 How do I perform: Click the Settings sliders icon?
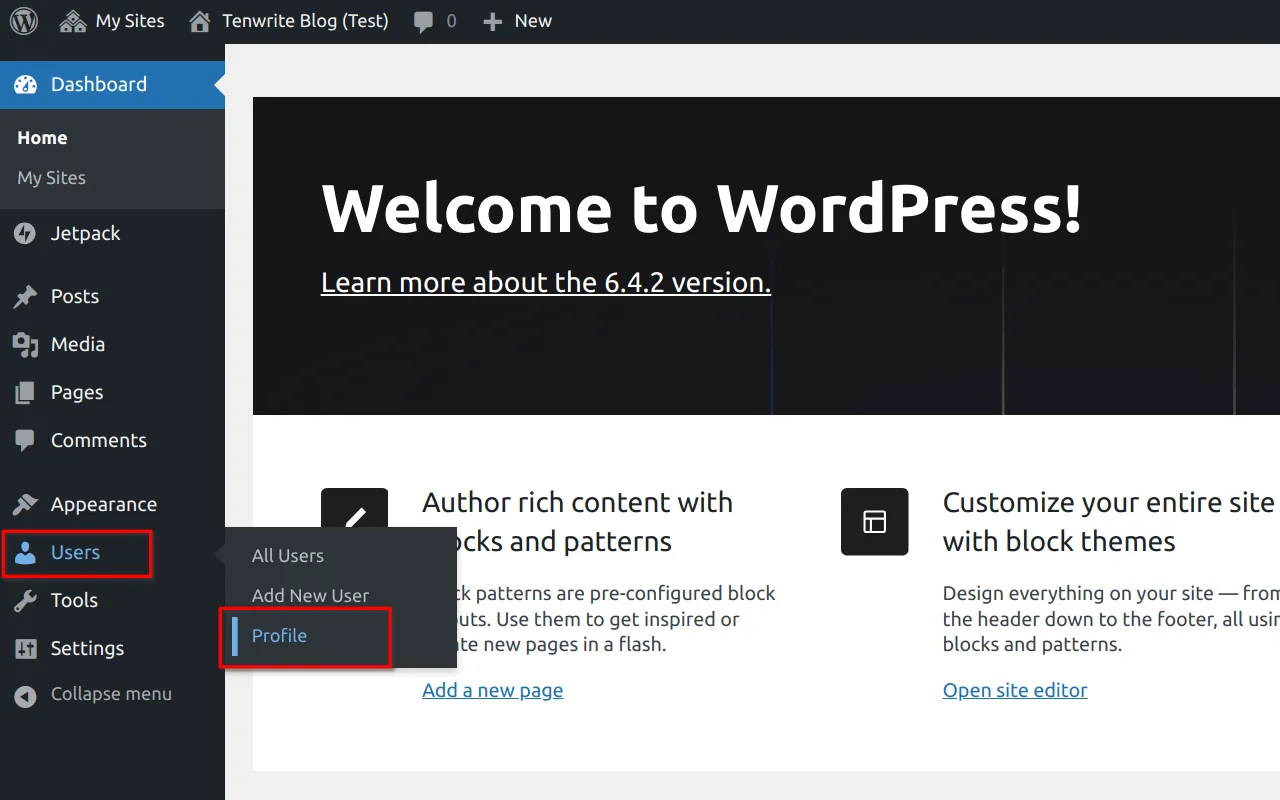(25, 649)
